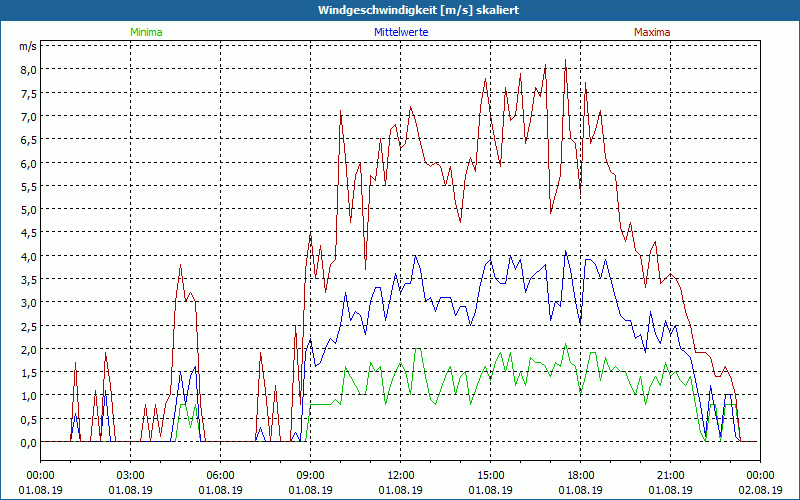The height and width of the screenshot is (500, 800).
Task: Click the green Minima legend label
Action: 146,32
